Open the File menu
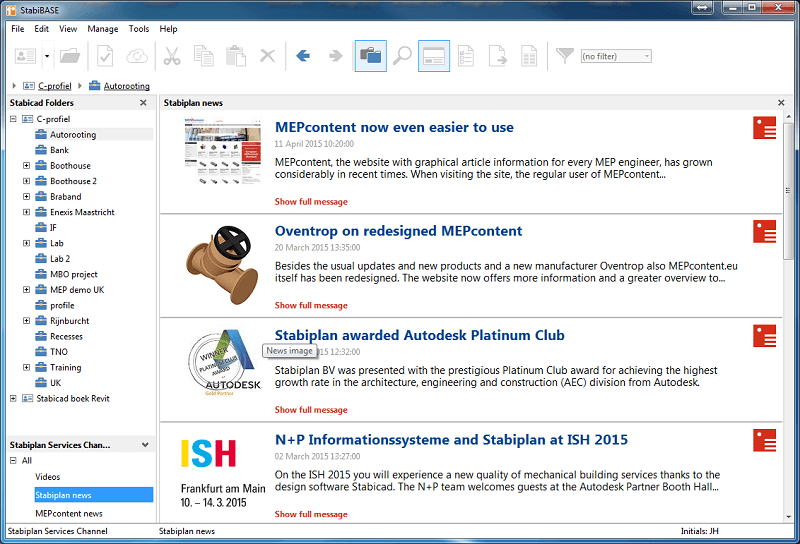 click(x=18, y=29)
